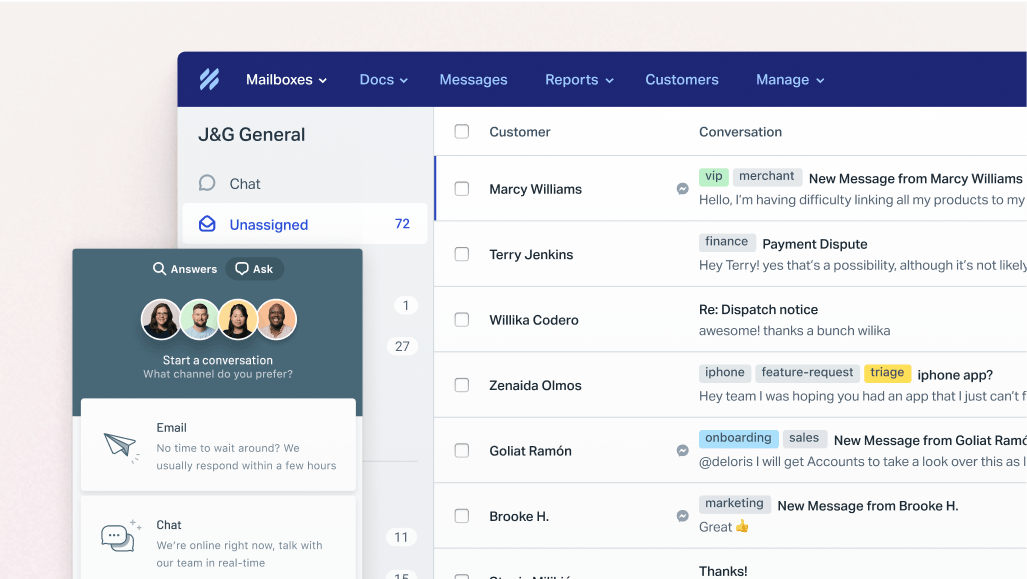
Task: Click customer name Goliat Ramón
Action: pyautogui.click(x=531, y=451)
